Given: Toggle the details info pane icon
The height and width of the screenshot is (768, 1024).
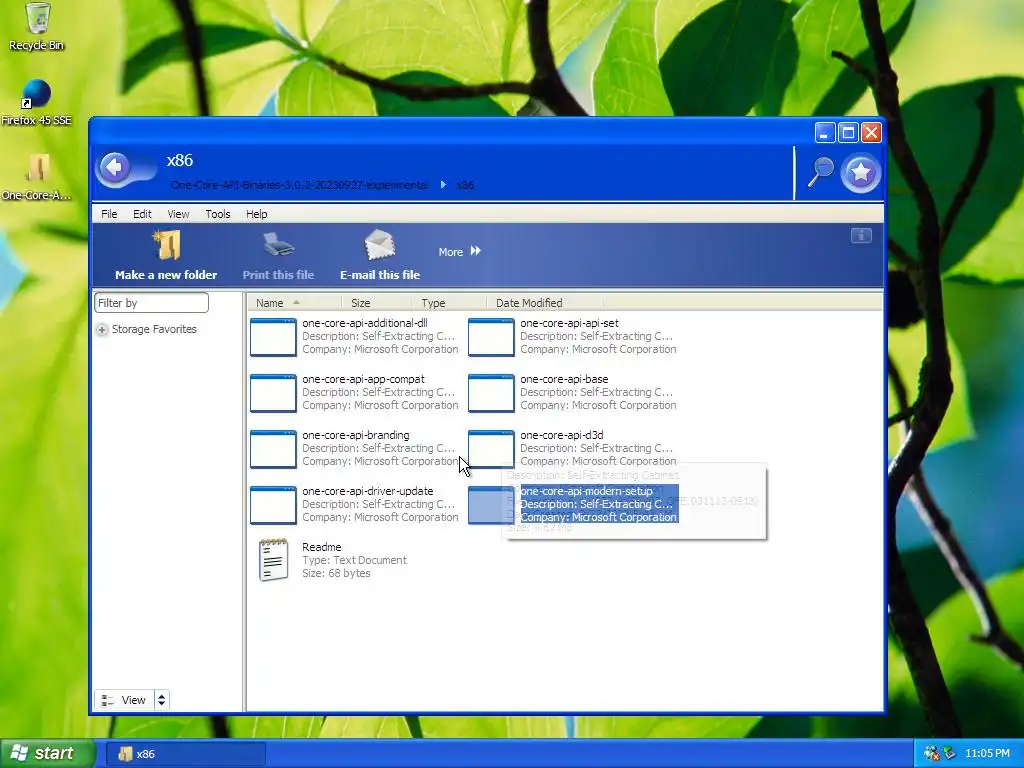Looking at the screenshot, I should click(861, 236).
